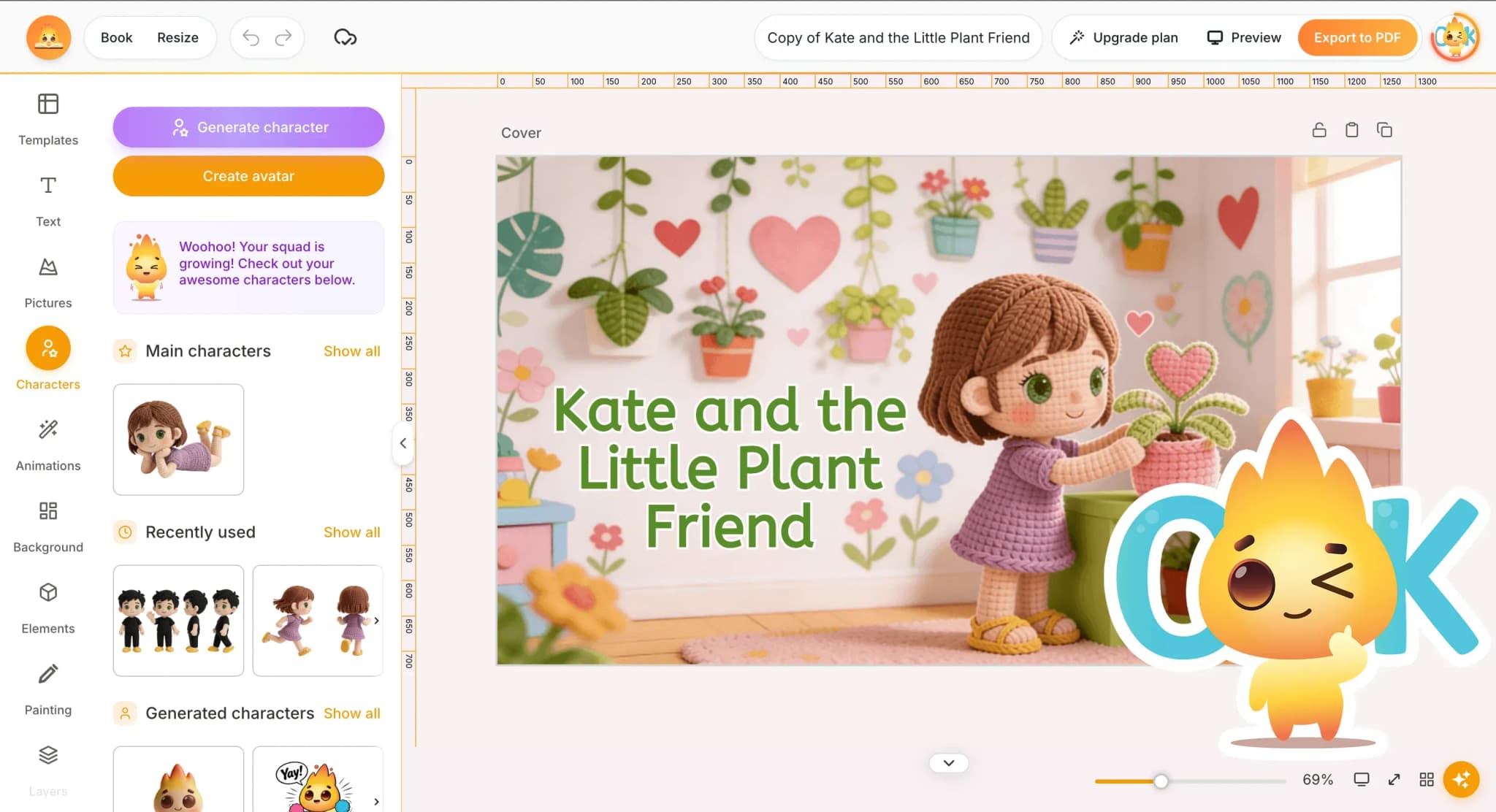
Task: Select the flame mascot generated character
Action: 178,779
